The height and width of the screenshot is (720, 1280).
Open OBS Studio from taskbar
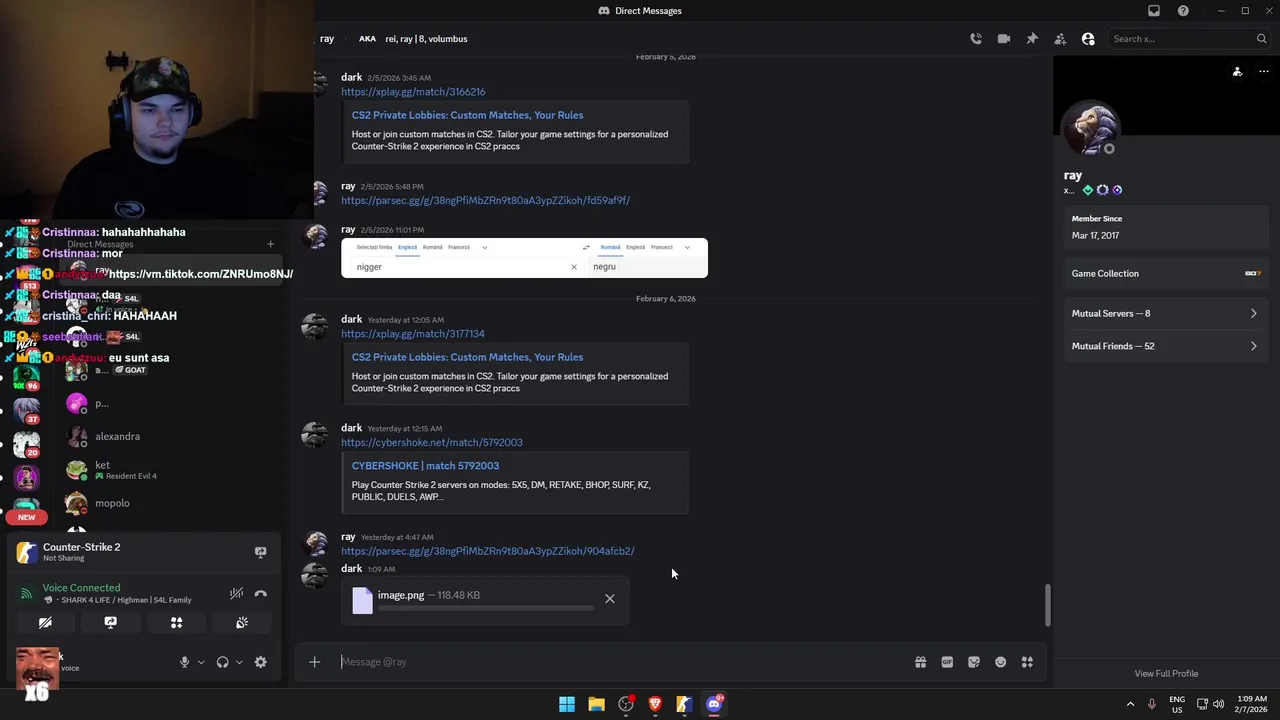pos(626,704)
